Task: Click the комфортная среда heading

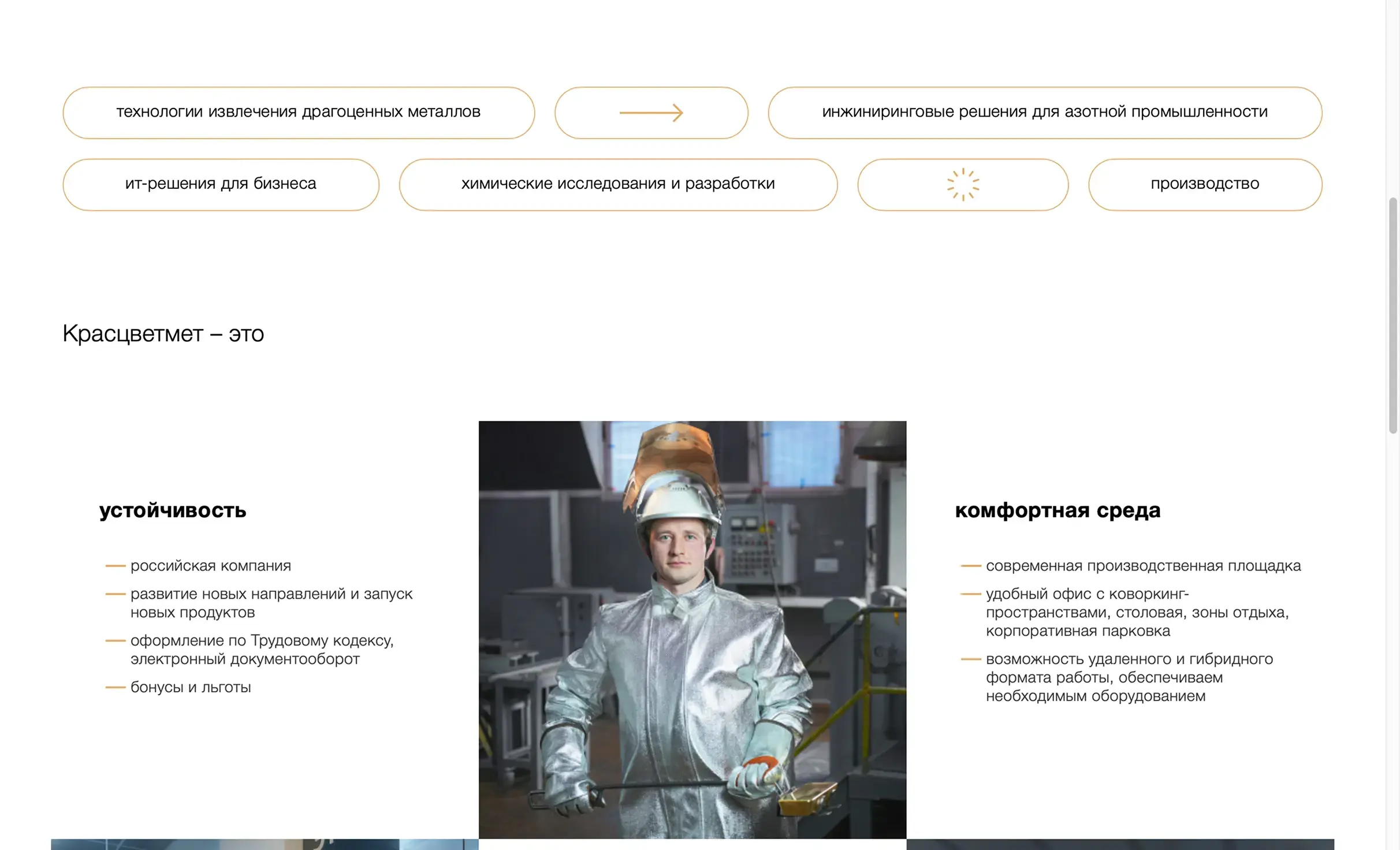Action: pyautogui.click(x=1058, y=510)
